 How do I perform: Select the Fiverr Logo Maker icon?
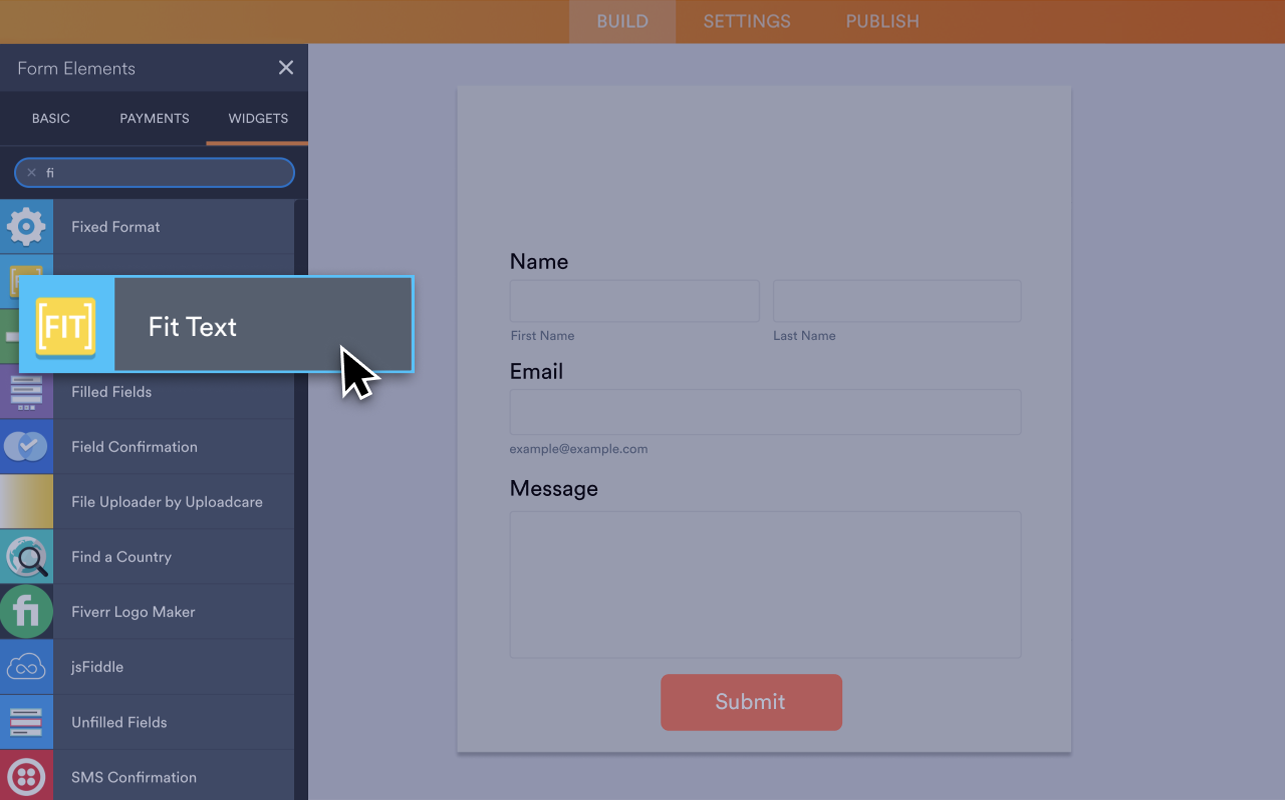pyautogui.click(x=26, y=611)
